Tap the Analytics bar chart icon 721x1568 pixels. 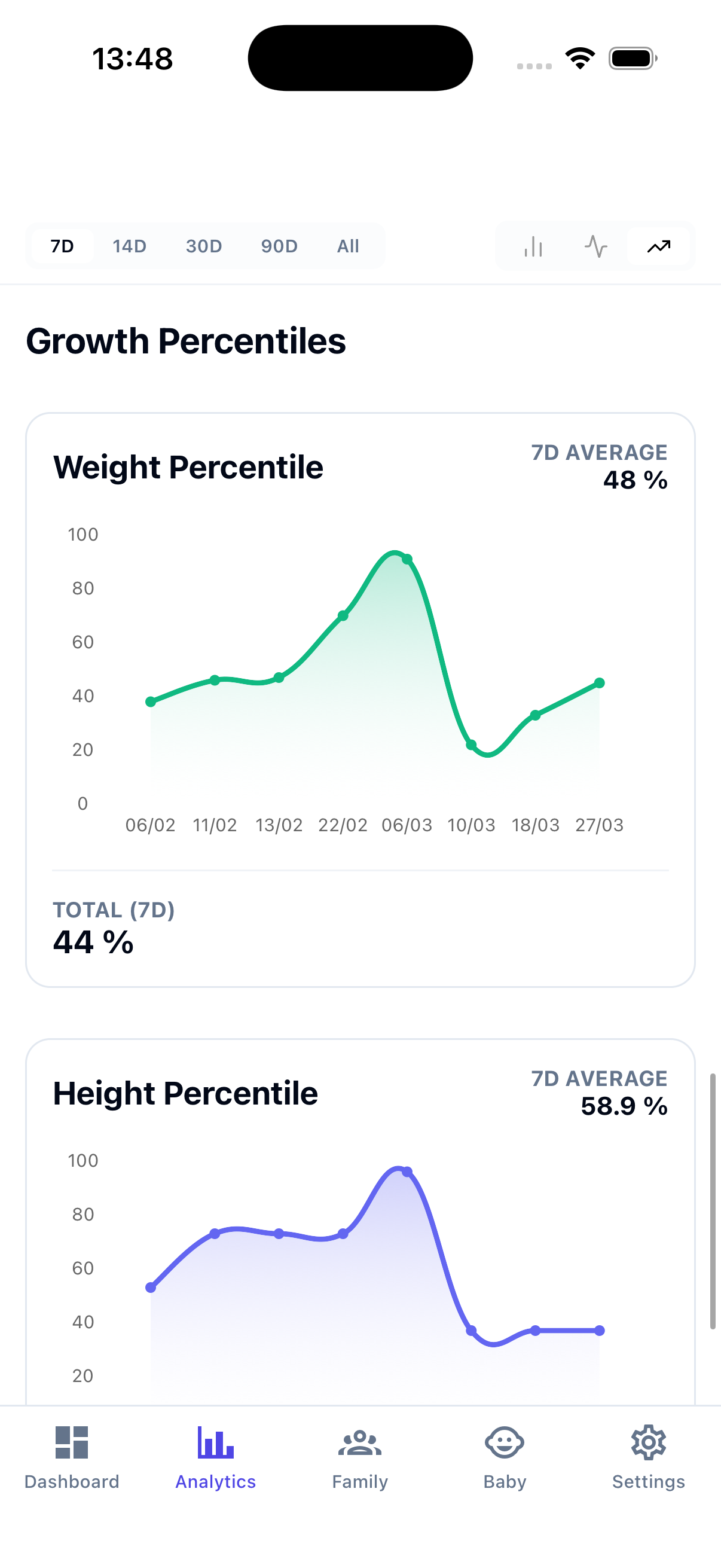tap(215, 1442)
